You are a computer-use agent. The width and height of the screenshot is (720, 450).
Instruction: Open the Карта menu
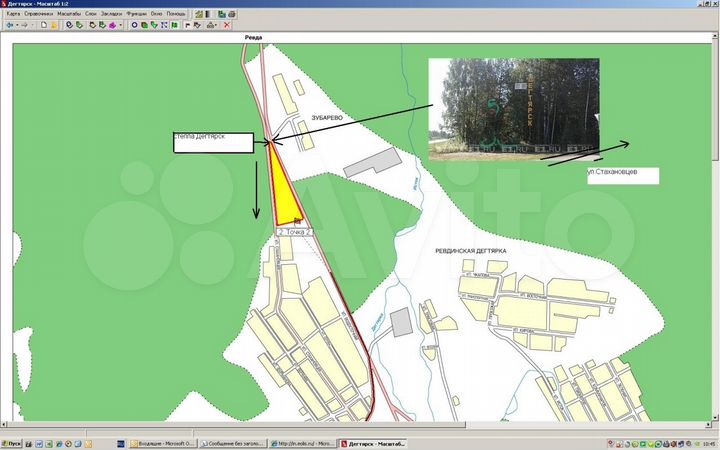click(14, 14)
